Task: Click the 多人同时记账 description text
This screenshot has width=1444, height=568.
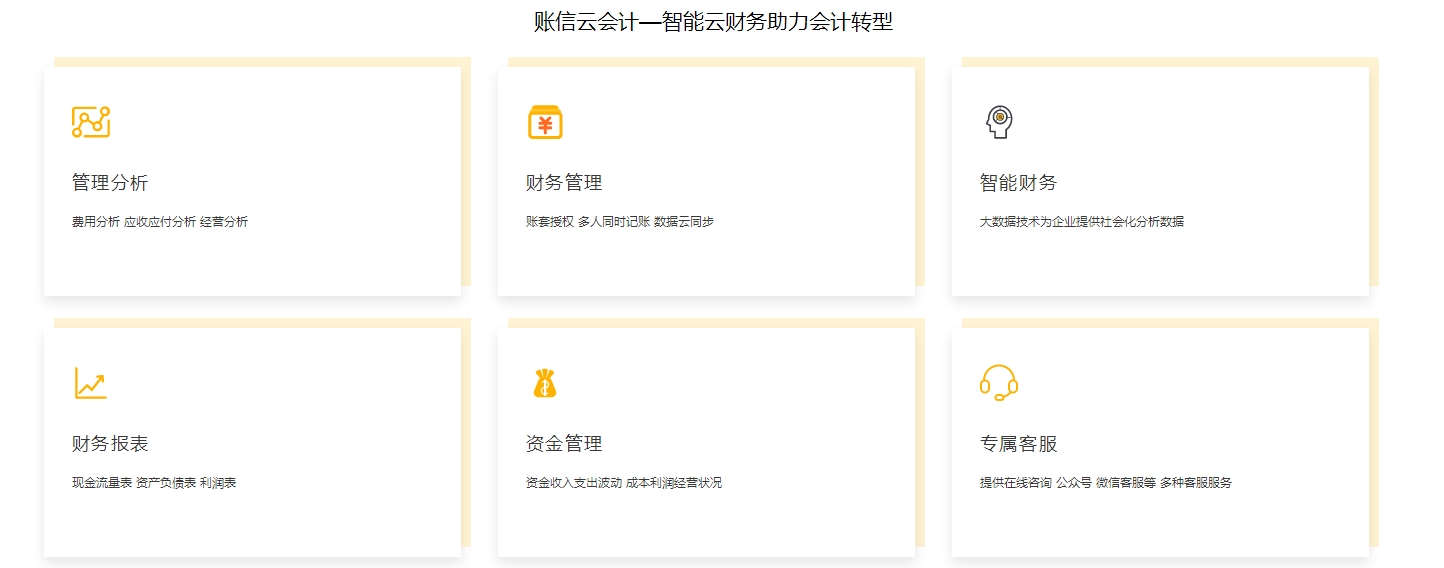Action: (614, 222)
